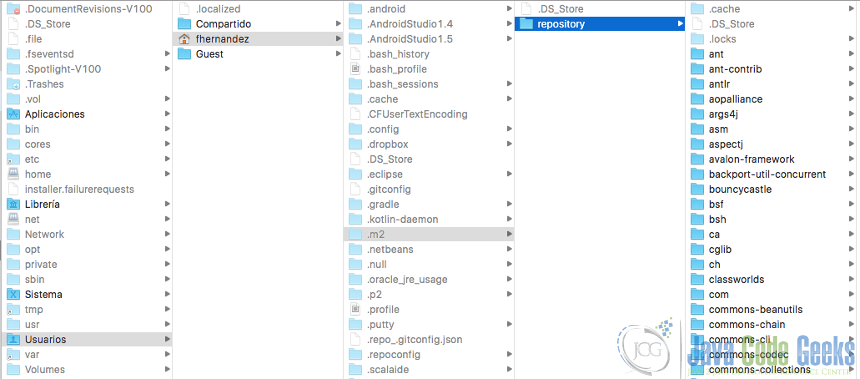
Task: Select the backport-util-concurrent folder name
Action: (767, 174)
